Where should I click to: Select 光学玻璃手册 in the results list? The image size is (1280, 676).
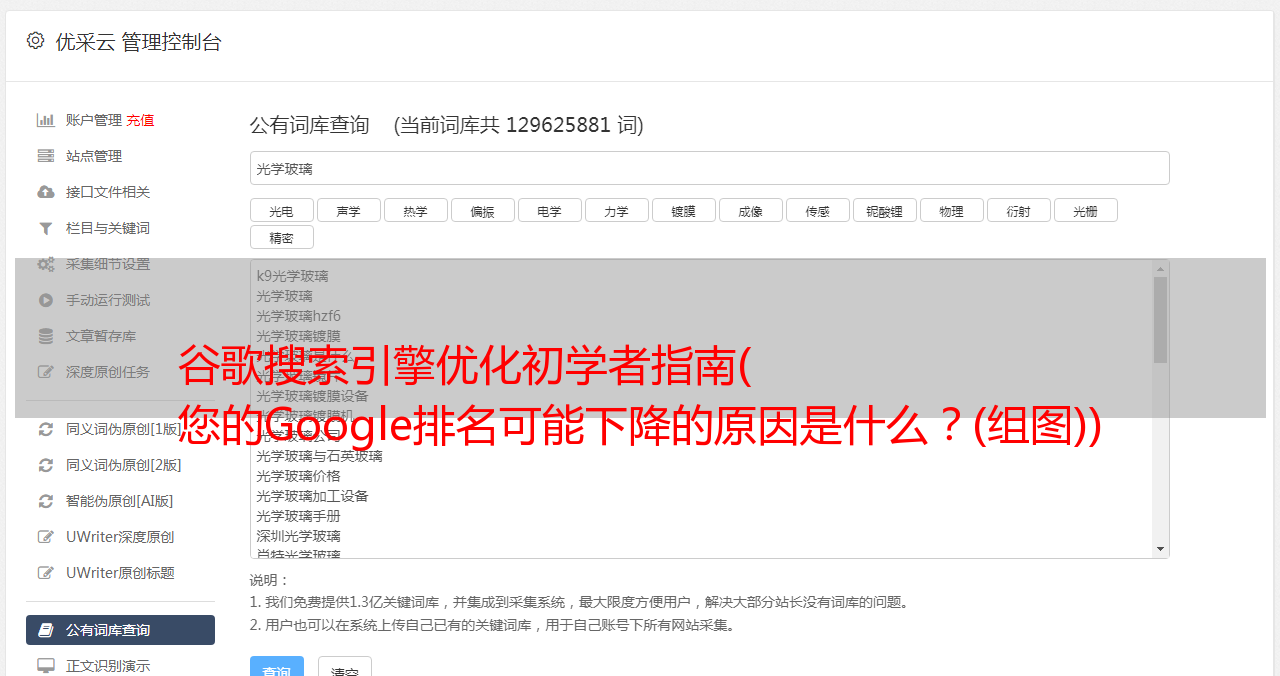298,516
